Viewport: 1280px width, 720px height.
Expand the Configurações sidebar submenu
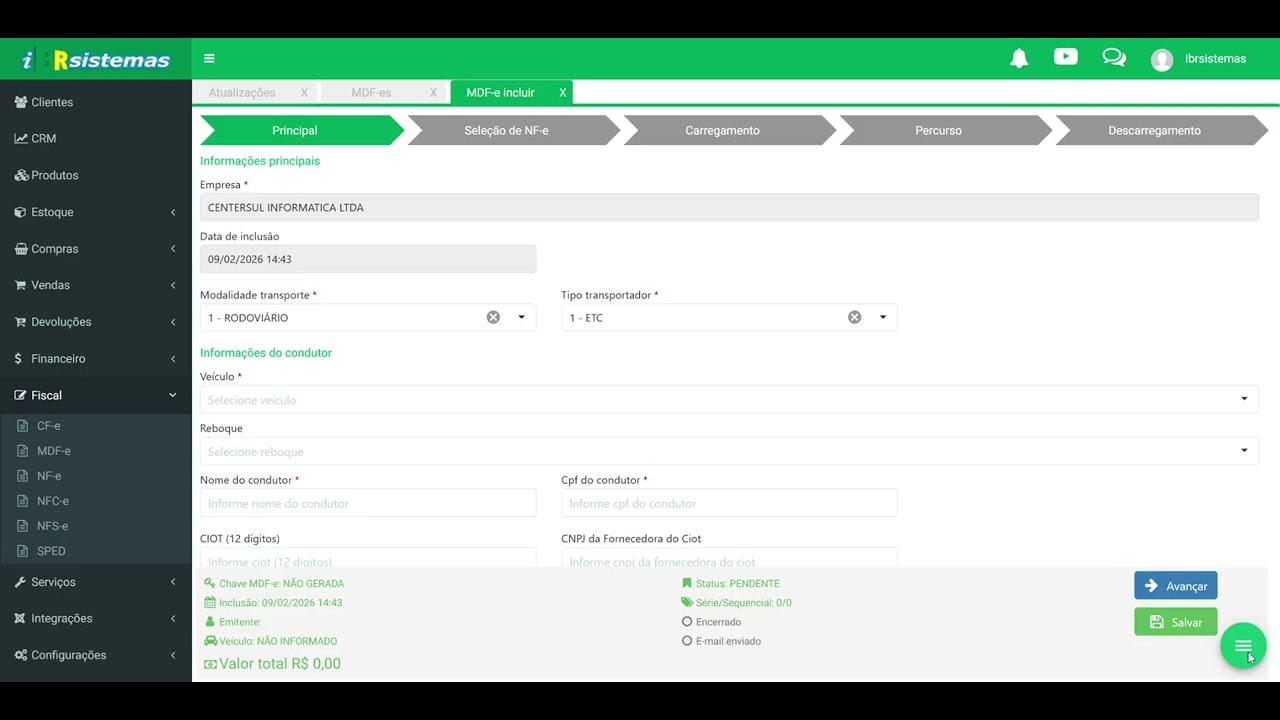[173, 655]
